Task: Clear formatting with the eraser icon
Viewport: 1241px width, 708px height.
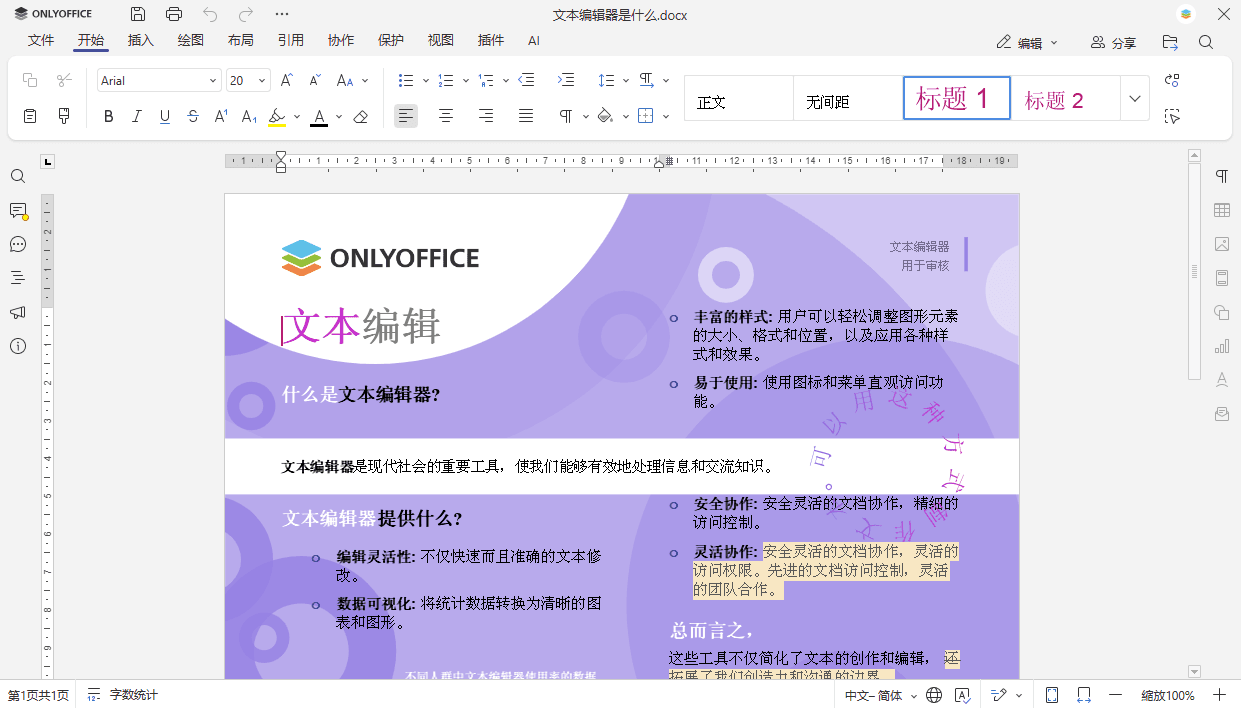Action: pyautogui.click(x=361, y=116)
